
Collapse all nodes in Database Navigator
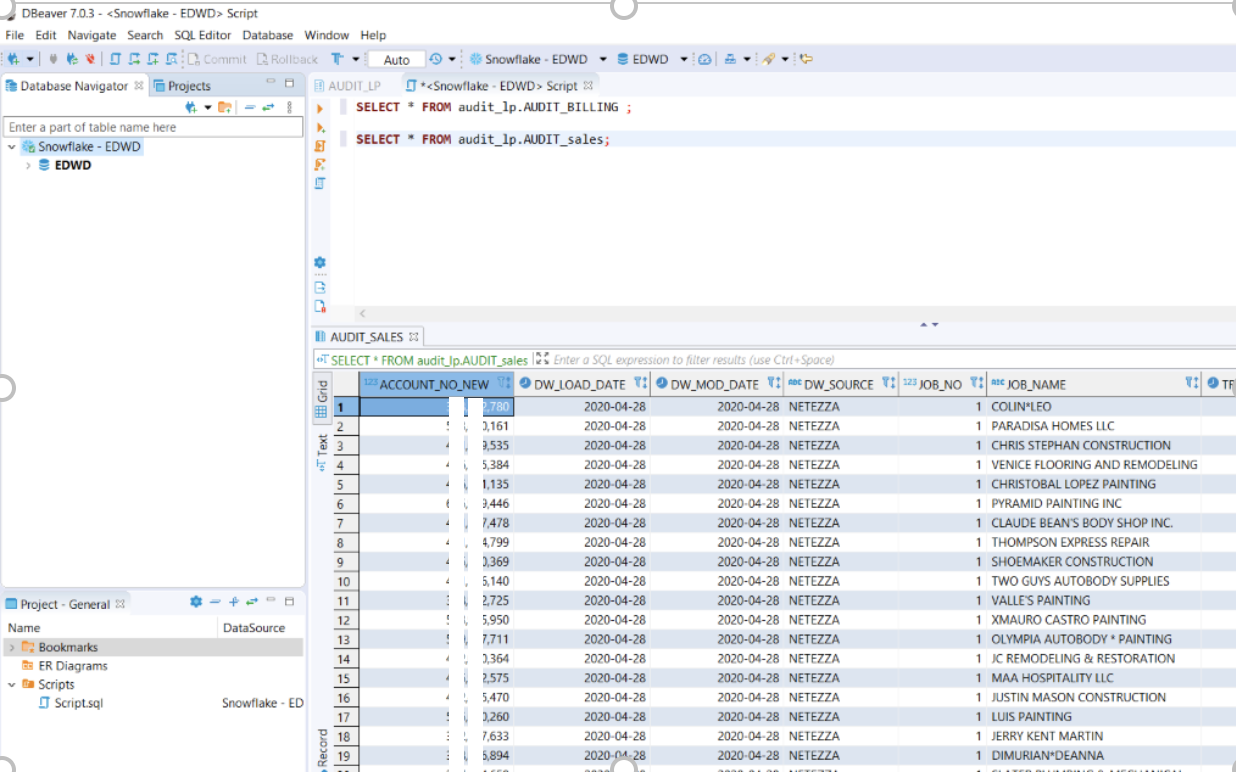point(250,107)
